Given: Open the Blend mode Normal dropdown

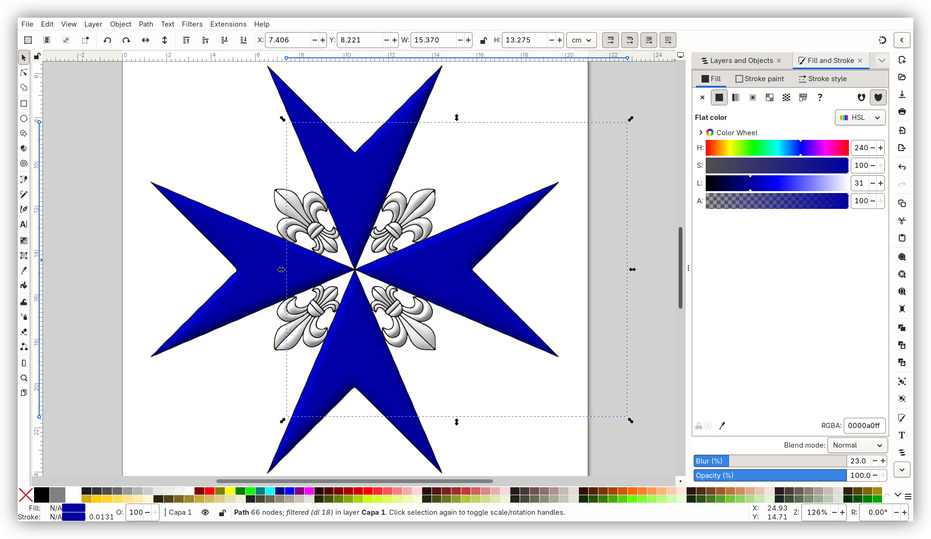Looking at the screenshot, I should (857, 445).
